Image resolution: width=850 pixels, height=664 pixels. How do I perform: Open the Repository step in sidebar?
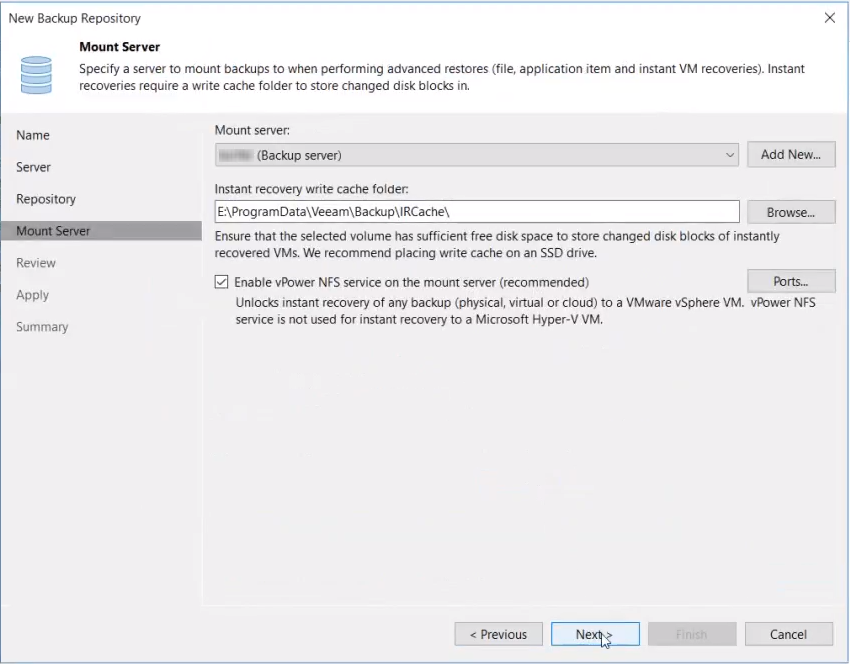46,199
